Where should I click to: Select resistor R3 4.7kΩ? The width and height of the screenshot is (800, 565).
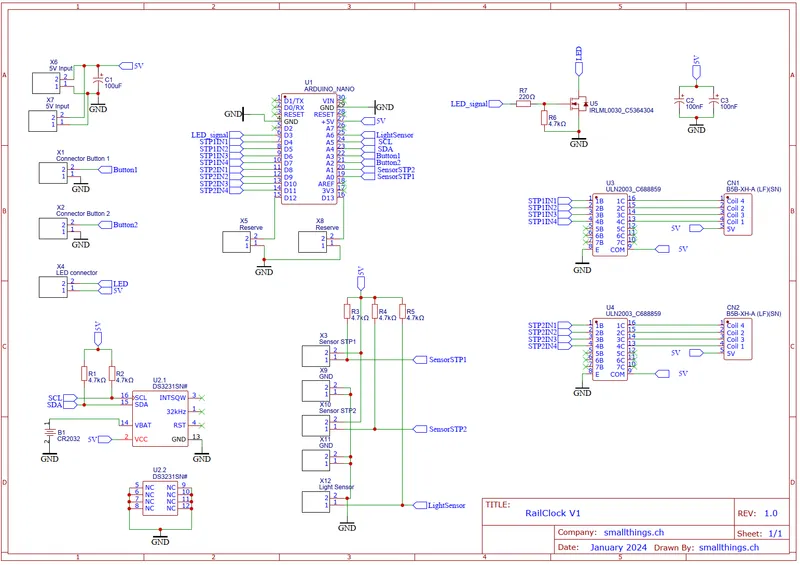point(347,312)
